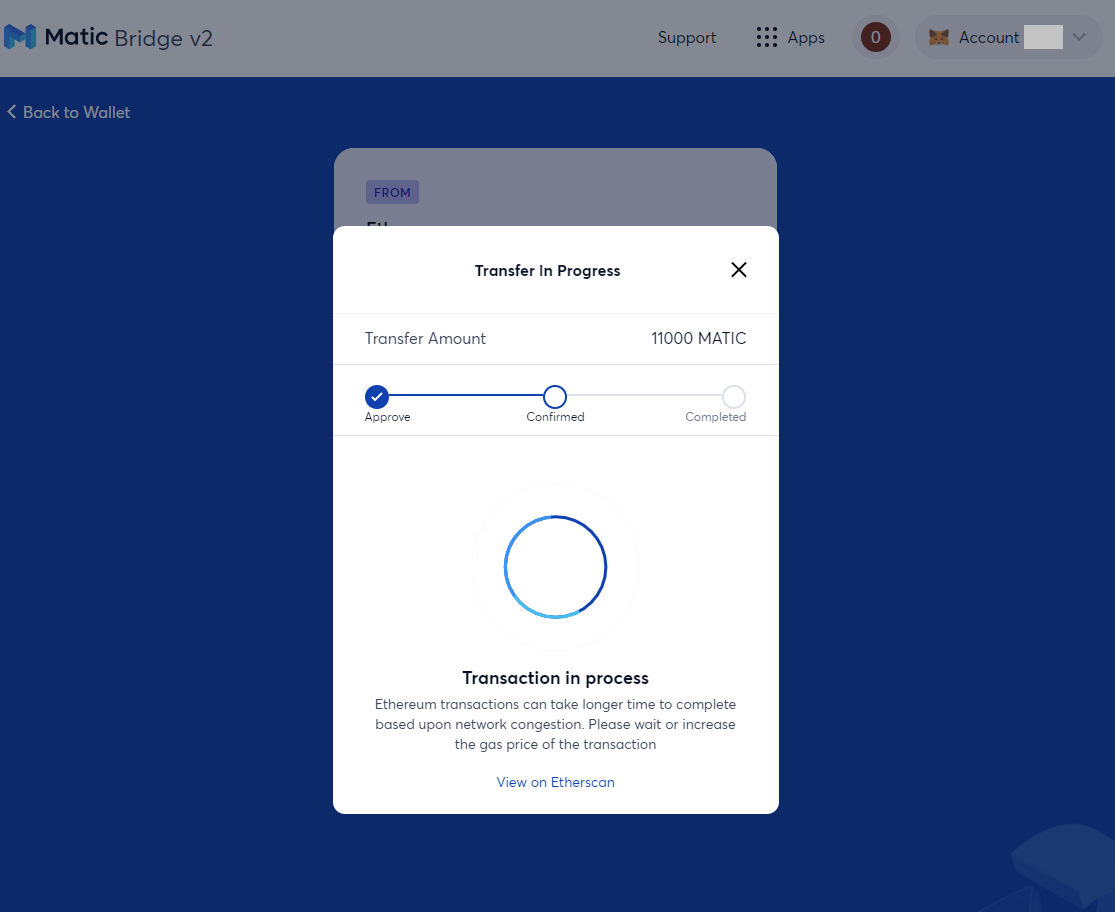Click the Matic logo icon

tap(20, 37)
